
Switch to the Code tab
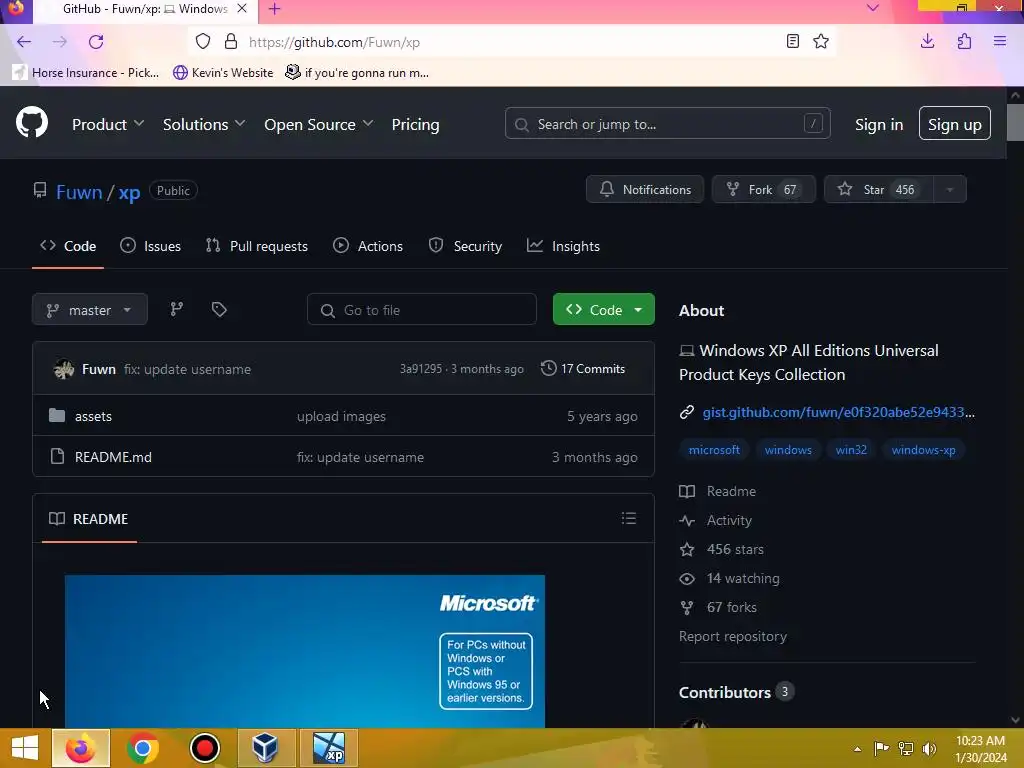coord(68,246)
